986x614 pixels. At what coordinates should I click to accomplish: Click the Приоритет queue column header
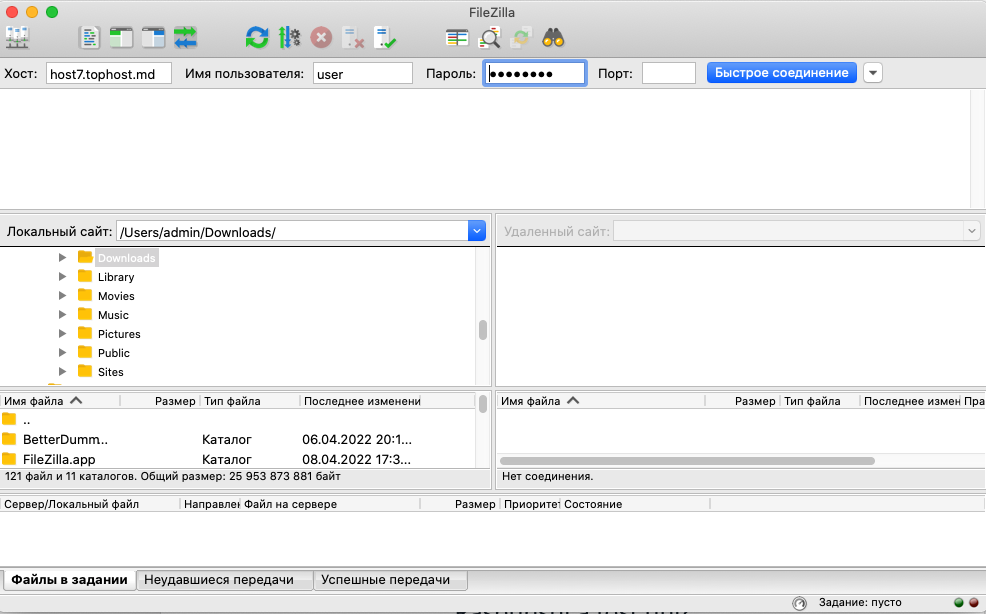click(531, 504)
